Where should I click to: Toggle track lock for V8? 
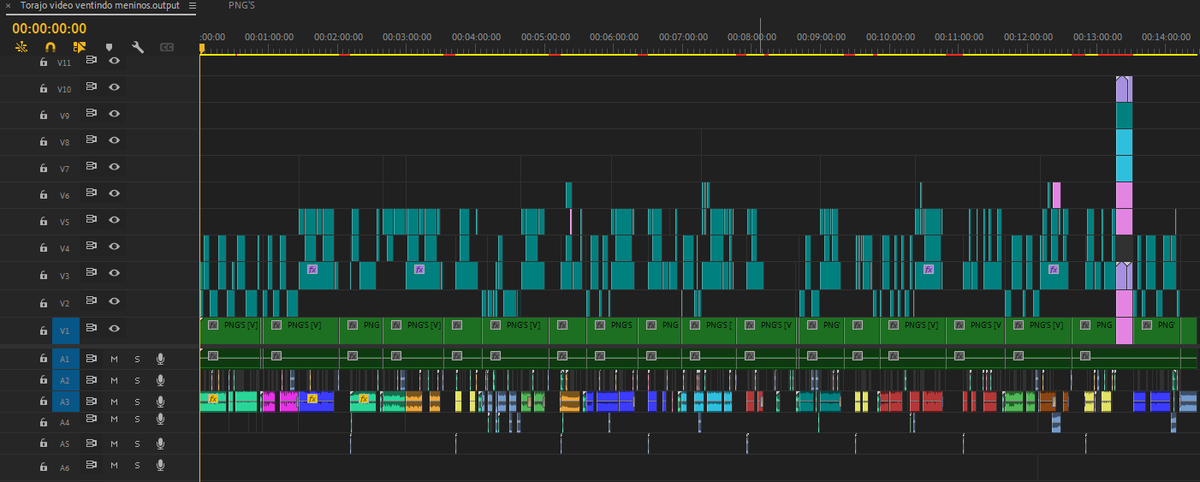click(43, 142)
